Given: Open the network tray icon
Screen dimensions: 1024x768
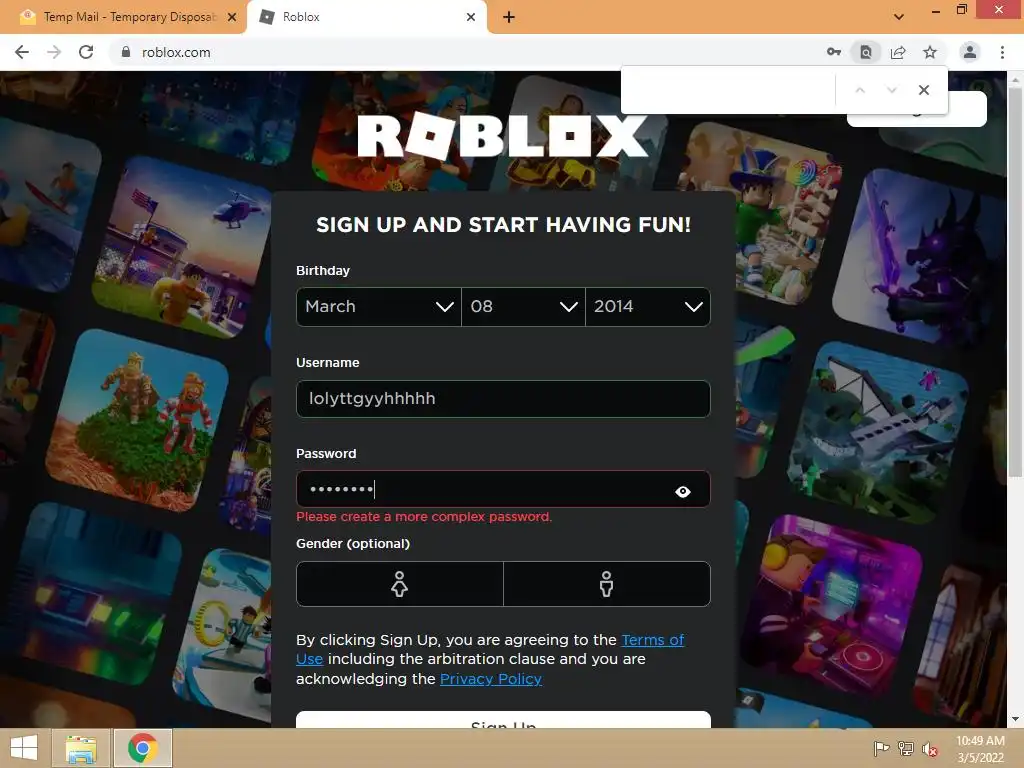Looking at the screenshot, I should click(906, 749).
